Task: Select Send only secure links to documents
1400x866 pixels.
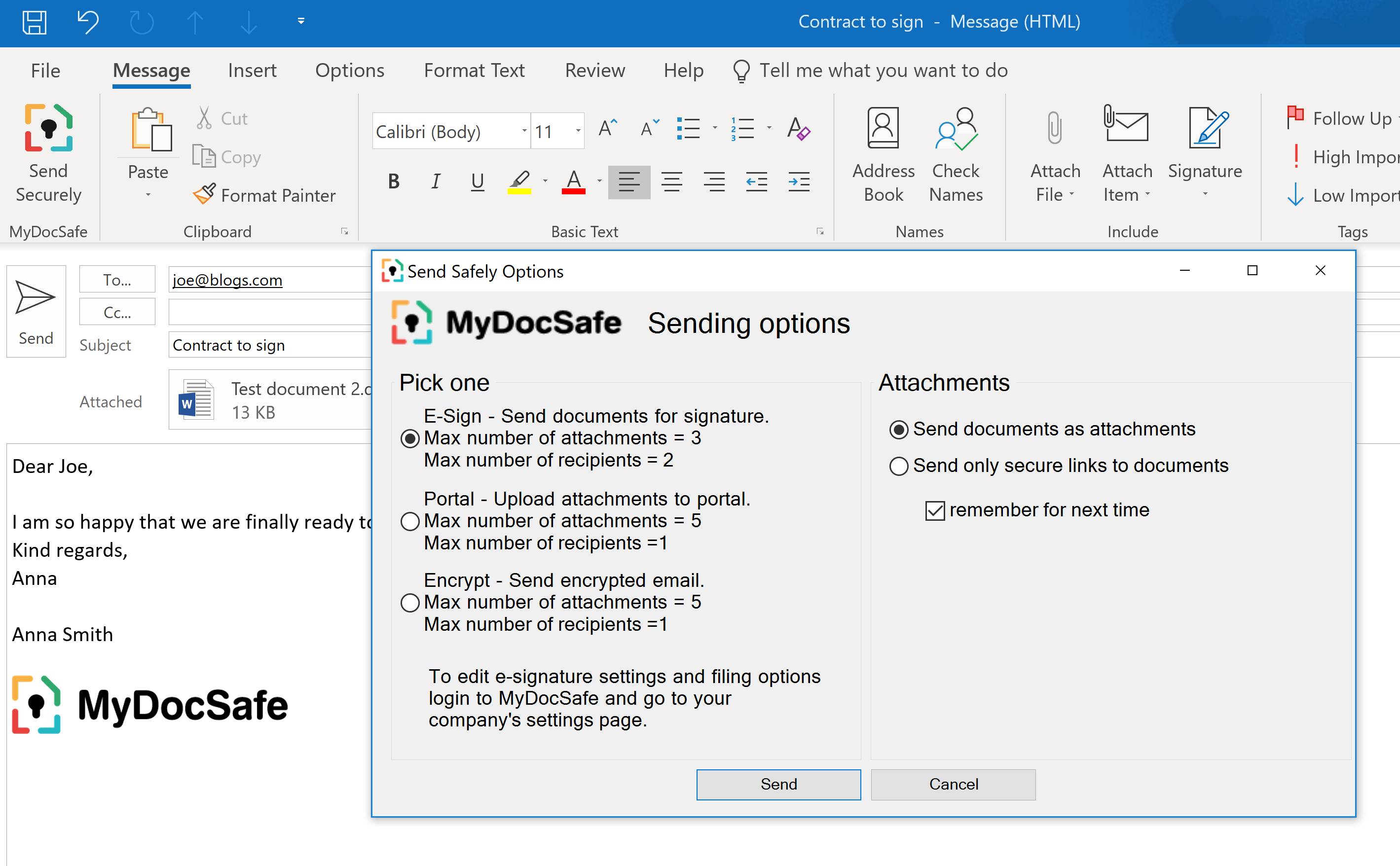Action: click(x=898, y=466)
